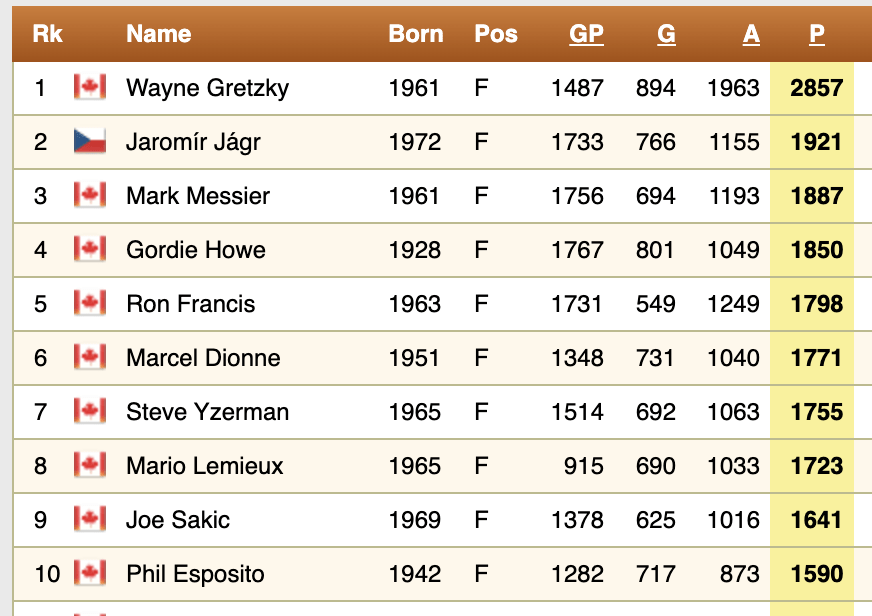Select the Steve Yzerman name link
Viewport: 872px width, 616px height.
[207, 412]
